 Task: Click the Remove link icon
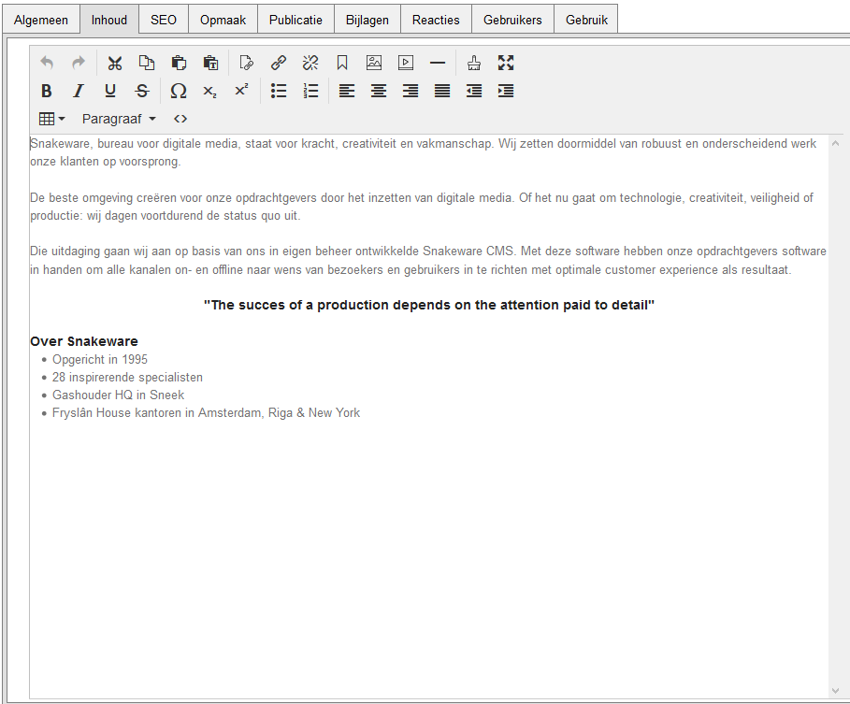pos(310,63)
